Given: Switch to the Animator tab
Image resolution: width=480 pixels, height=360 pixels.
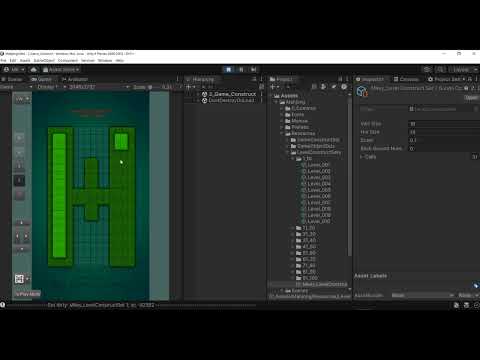Looking at the screenshot, I should tap(75, 79).
